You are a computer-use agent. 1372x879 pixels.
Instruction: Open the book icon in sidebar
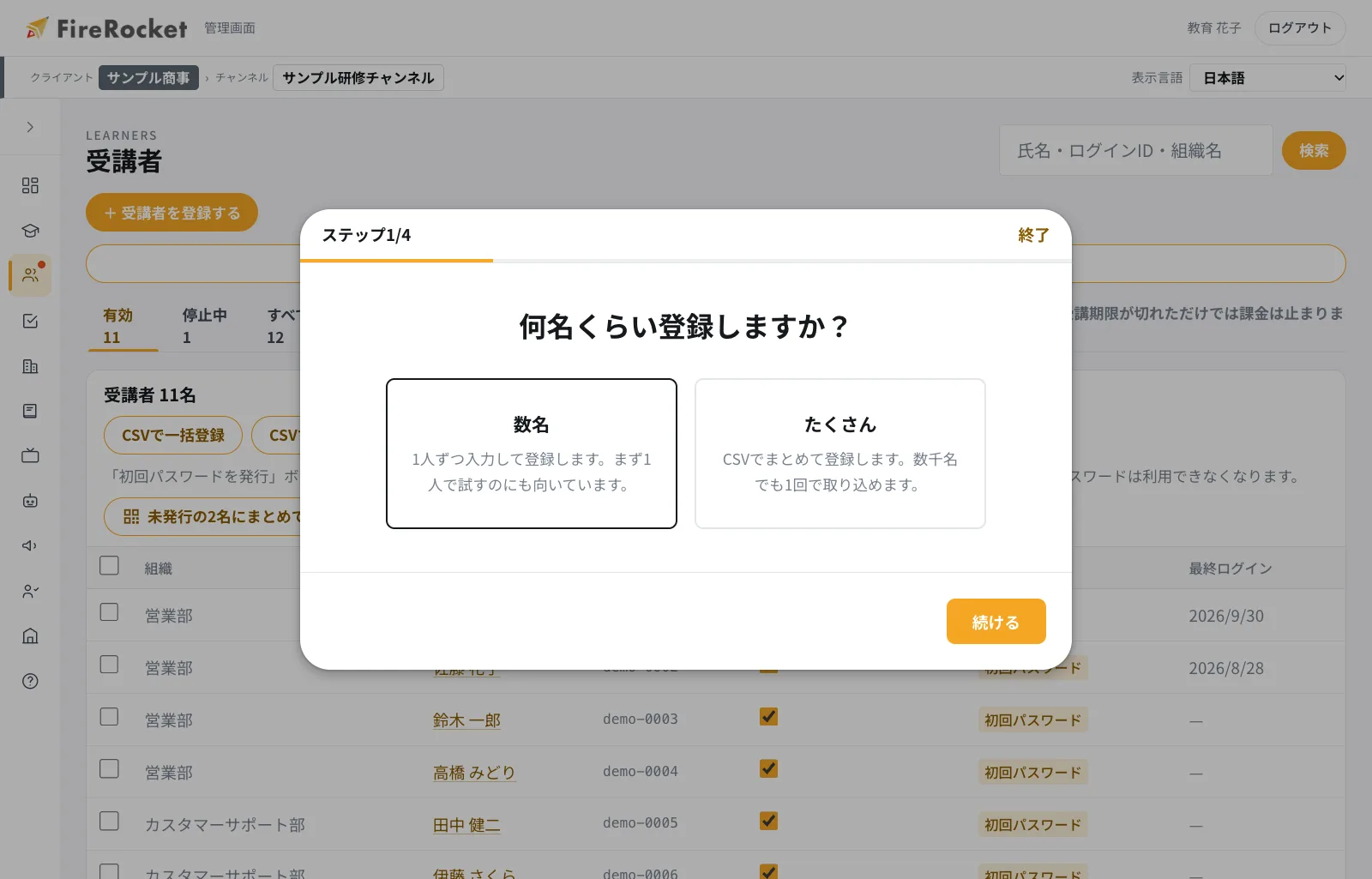click(30, 411)
